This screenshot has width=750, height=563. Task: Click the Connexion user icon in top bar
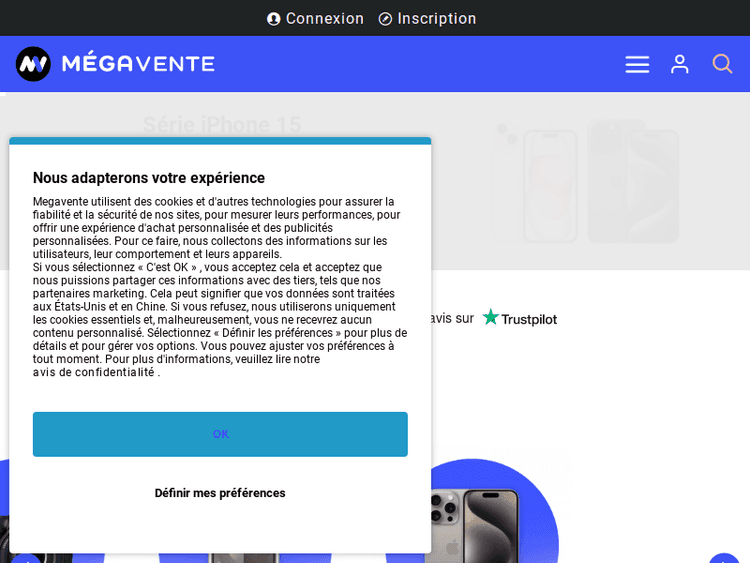tap(274, 19)
